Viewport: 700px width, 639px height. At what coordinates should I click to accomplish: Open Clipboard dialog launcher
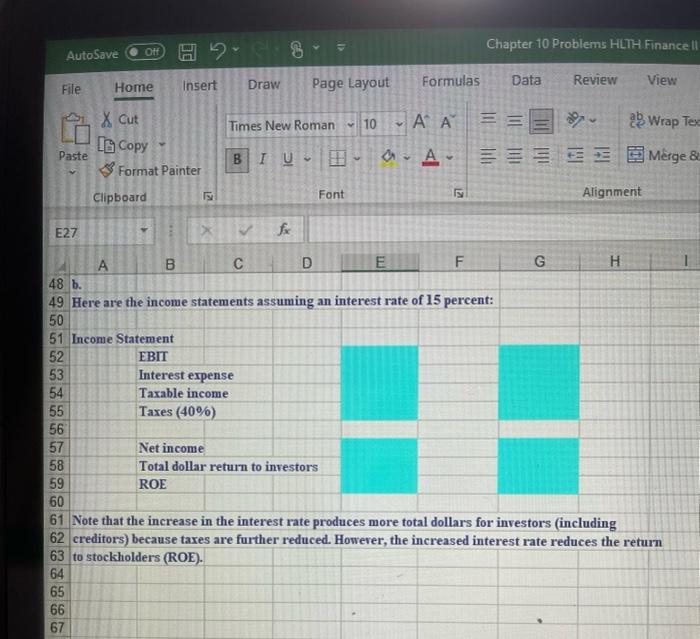click(x=208, y=196)
